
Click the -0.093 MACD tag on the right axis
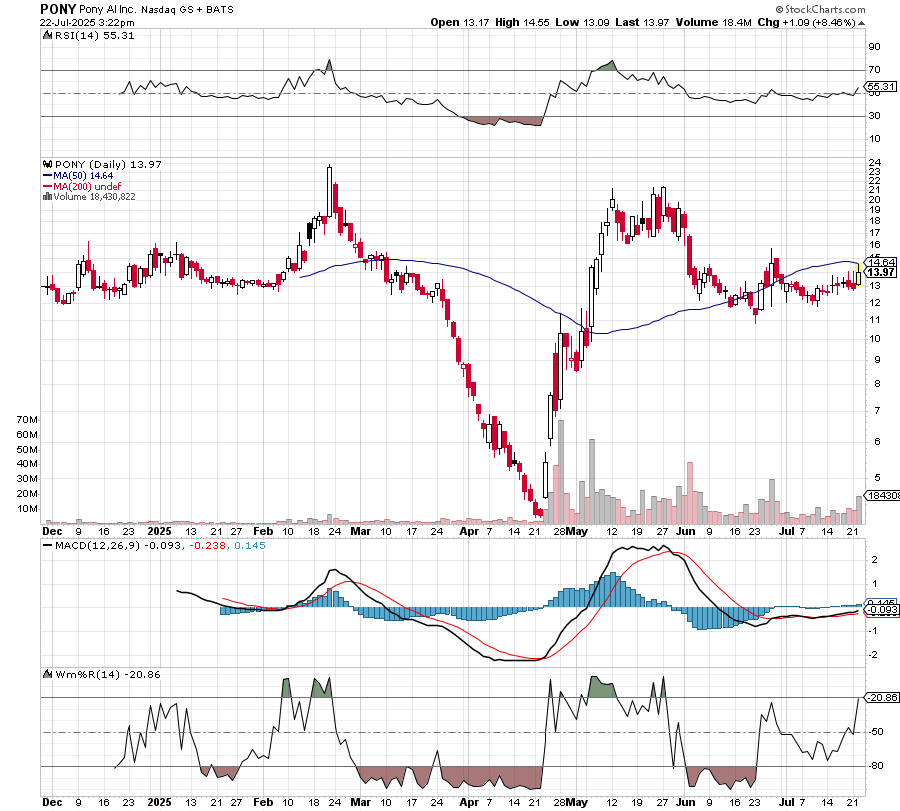(x=882, y=610)
